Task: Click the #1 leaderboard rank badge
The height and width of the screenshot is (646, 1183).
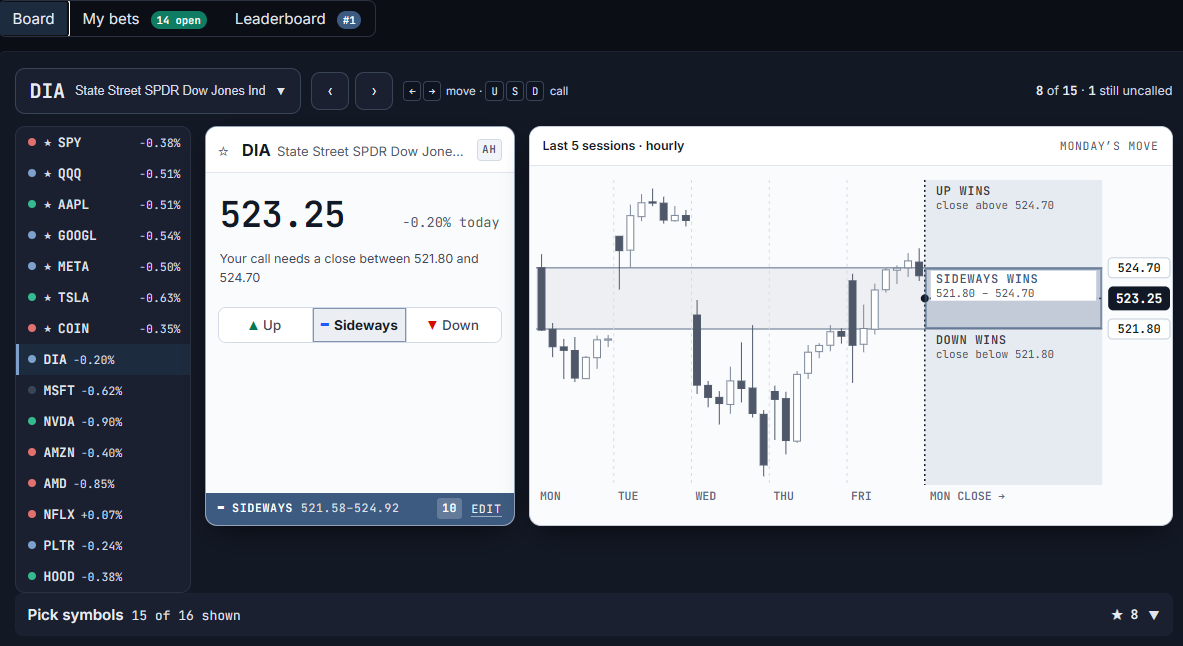Action: [x=349, y=20]
